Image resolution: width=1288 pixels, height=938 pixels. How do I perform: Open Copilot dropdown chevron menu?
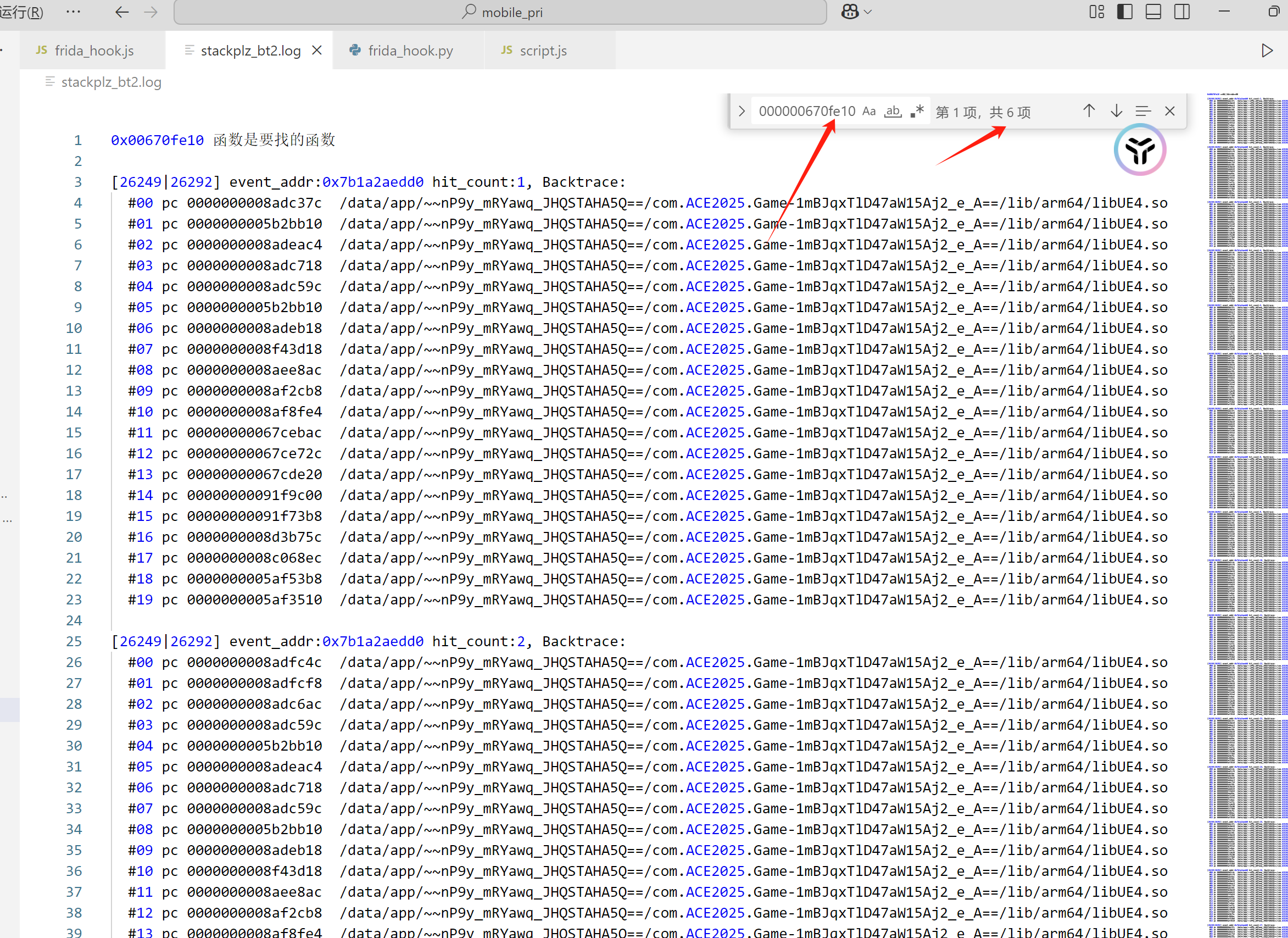click(868, 12)
